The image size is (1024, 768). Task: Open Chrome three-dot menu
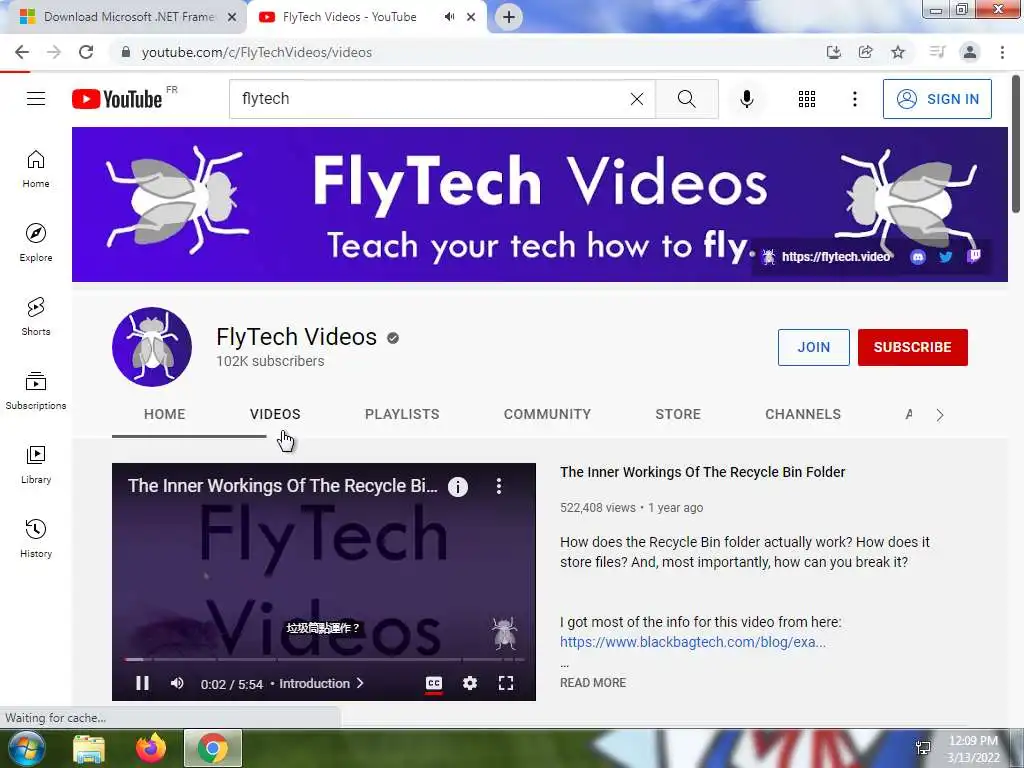coord(1002,52)
